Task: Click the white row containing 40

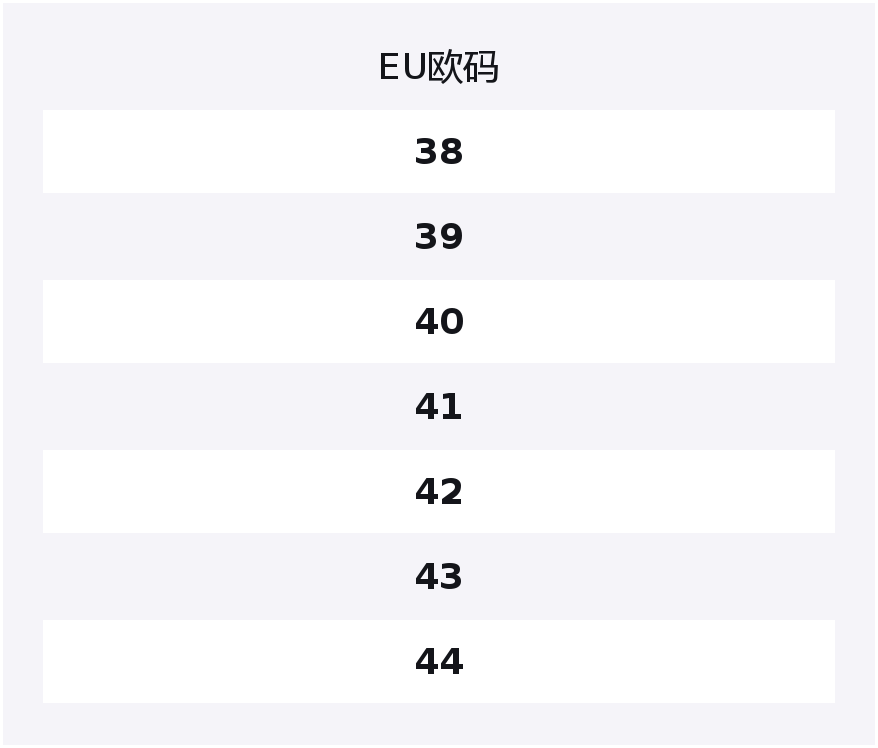Action: click(439, 322)
